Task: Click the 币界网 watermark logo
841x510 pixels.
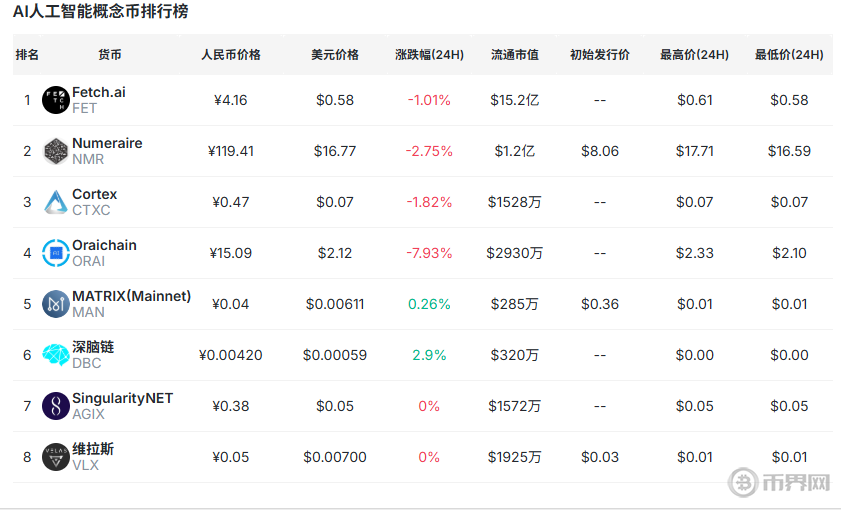Action: click(x=780, y=484)
